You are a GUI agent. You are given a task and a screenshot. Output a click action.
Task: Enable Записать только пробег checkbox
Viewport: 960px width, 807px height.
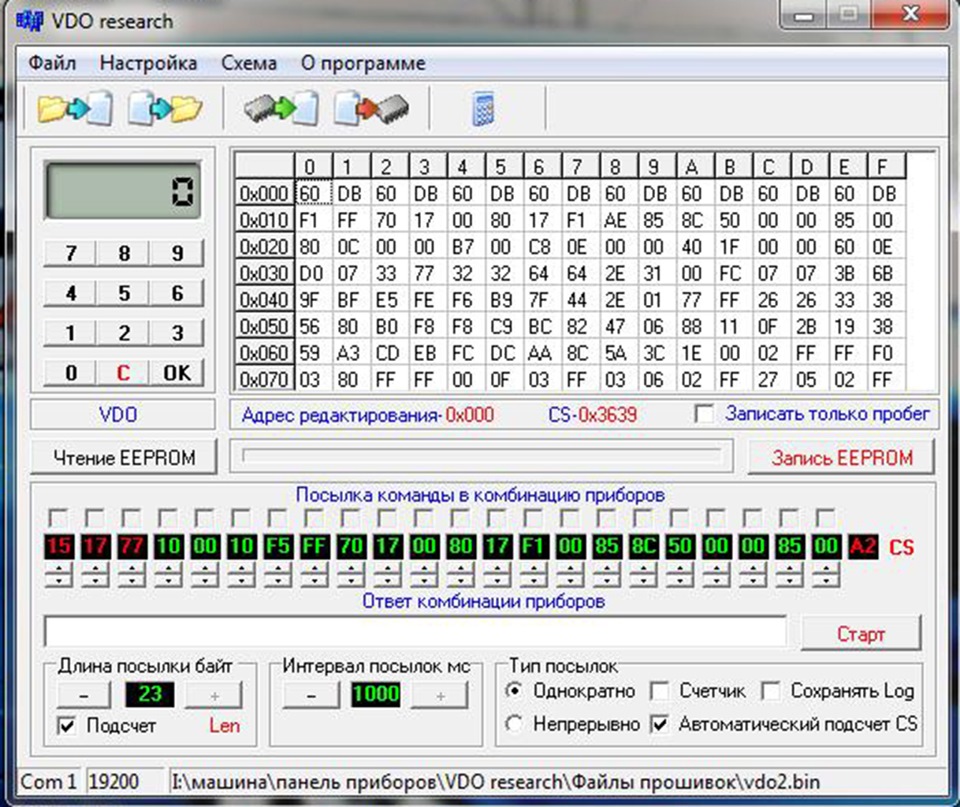click(704, 414)
